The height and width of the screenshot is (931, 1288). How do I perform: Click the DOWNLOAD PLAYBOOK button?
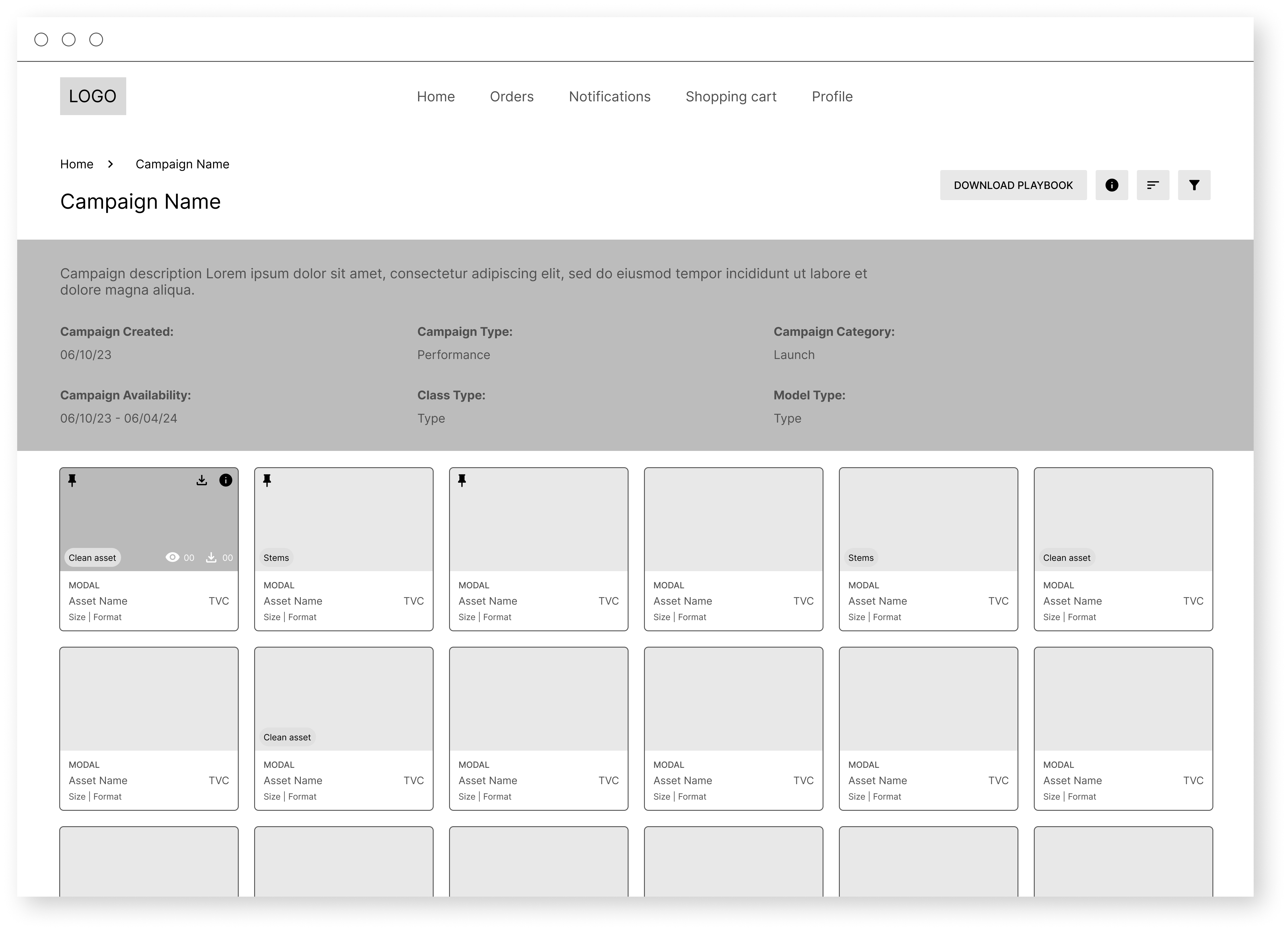(1013, 185)
